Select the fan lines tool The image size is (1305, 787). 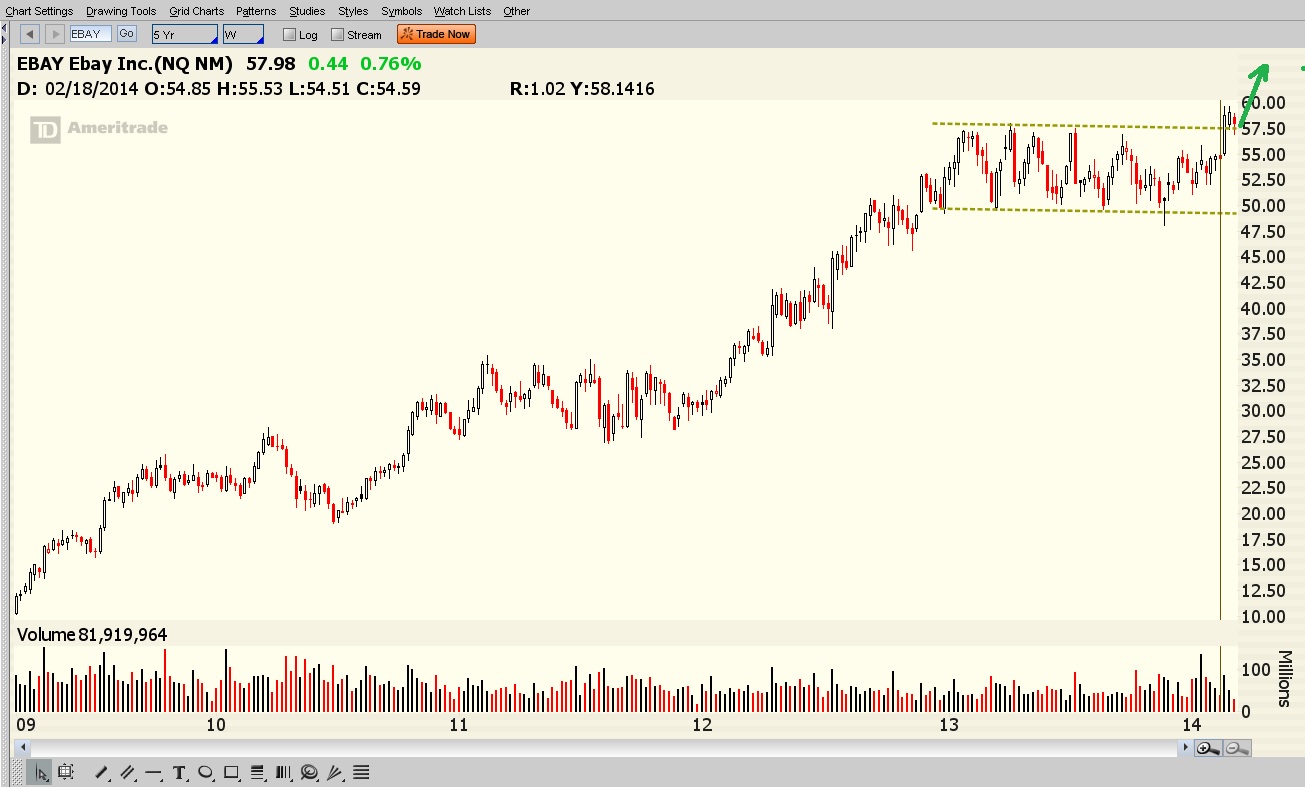(335, 772)
